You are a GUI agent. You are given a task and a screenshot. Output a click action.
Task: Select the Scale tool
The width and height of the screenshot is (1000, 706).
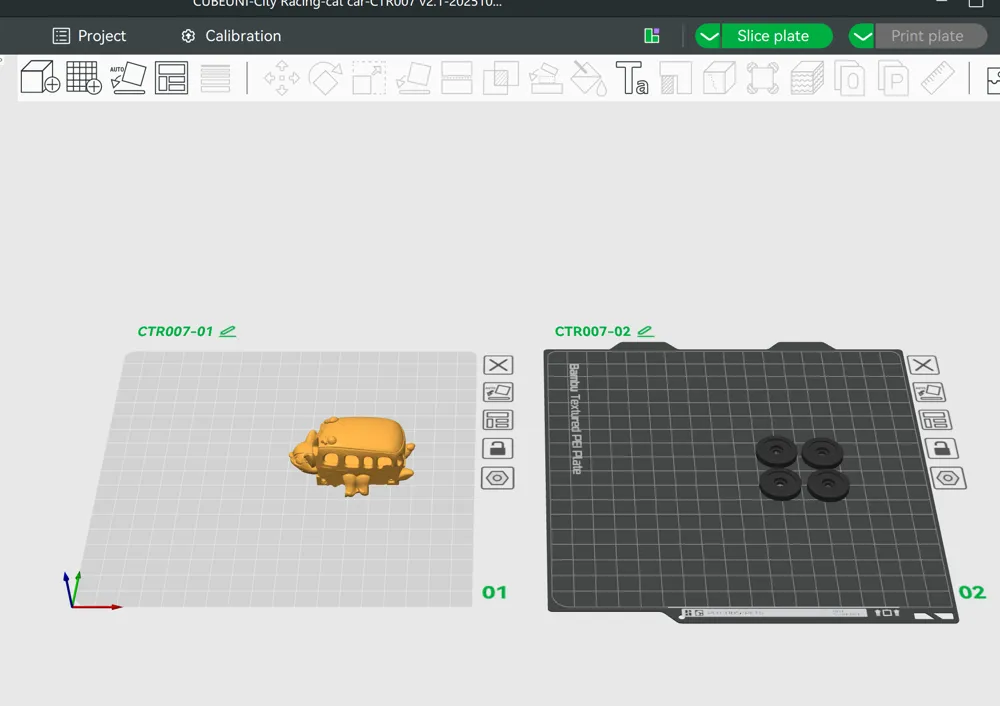click(369, 77)
